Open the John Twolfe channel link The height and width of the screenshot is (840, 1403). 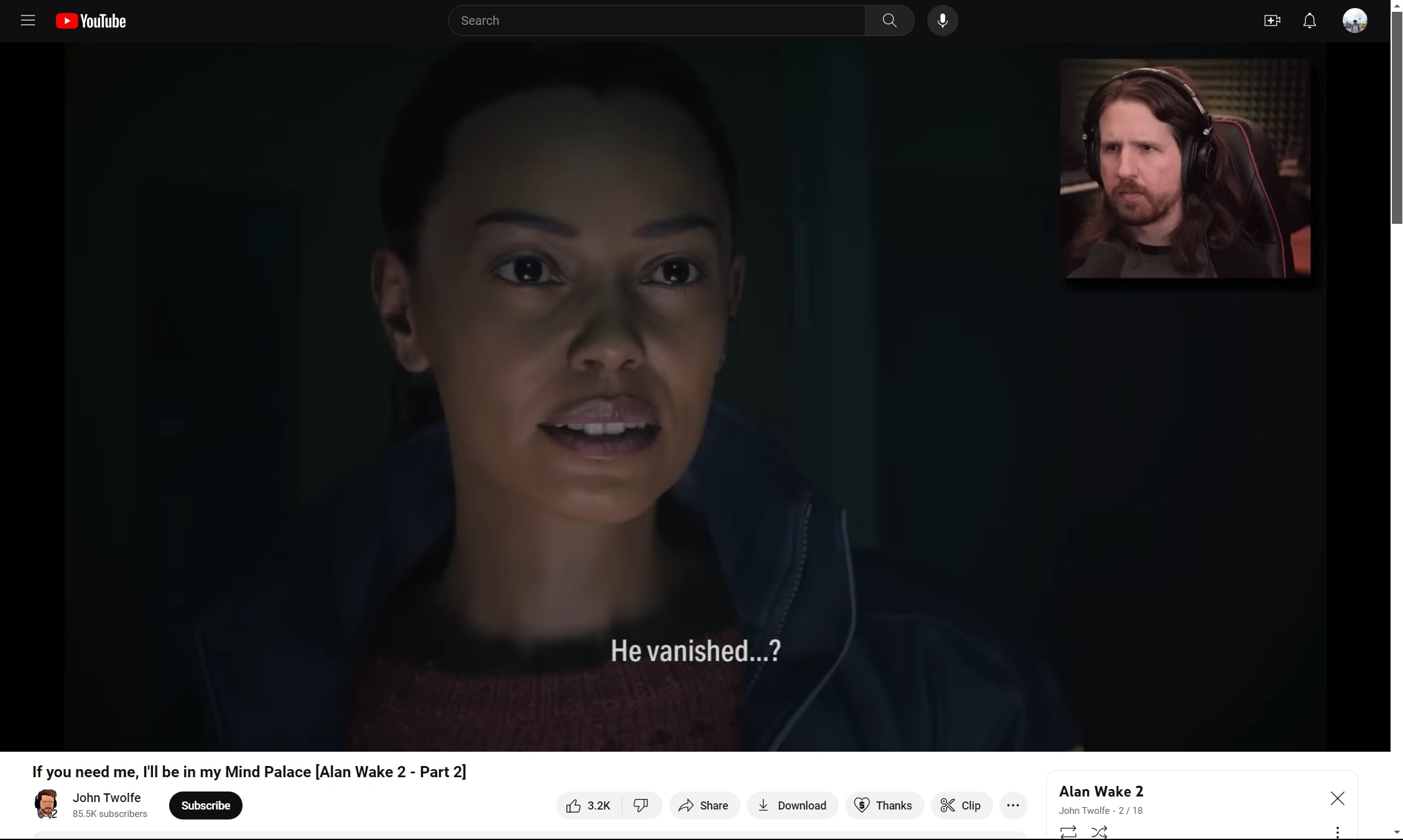[x=106, y=797]
